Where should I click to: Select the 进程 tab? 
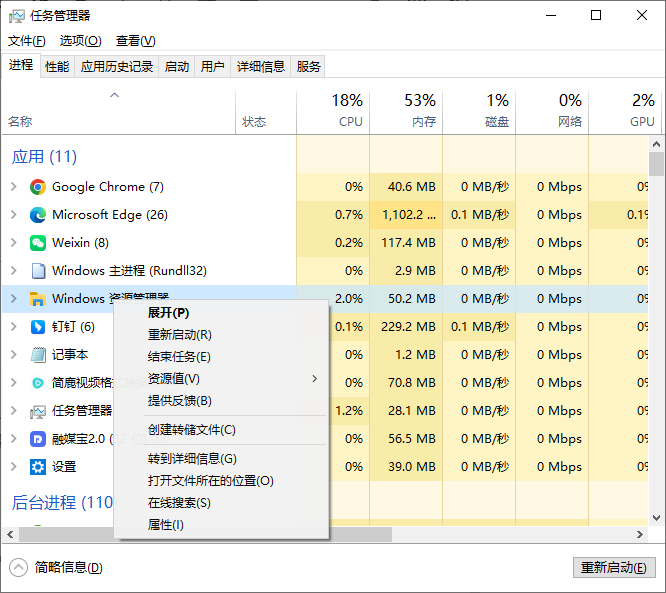[21, 65]
